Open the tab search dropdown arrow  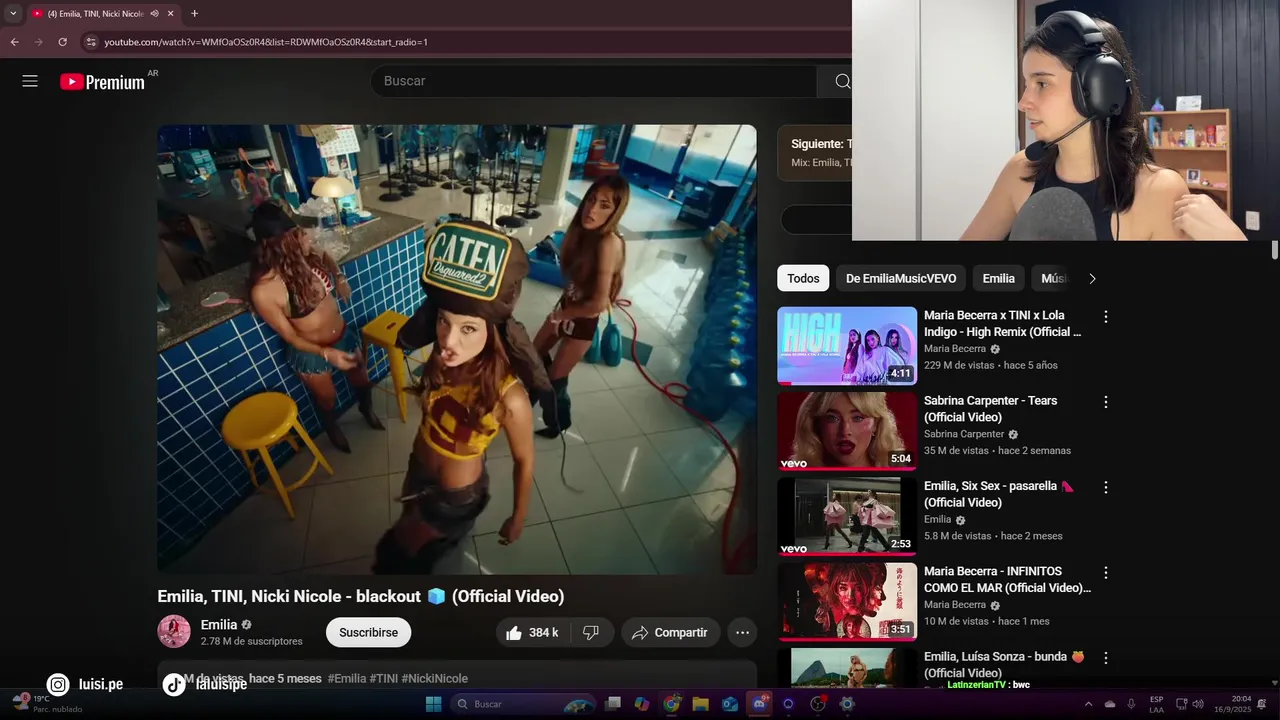13,14
